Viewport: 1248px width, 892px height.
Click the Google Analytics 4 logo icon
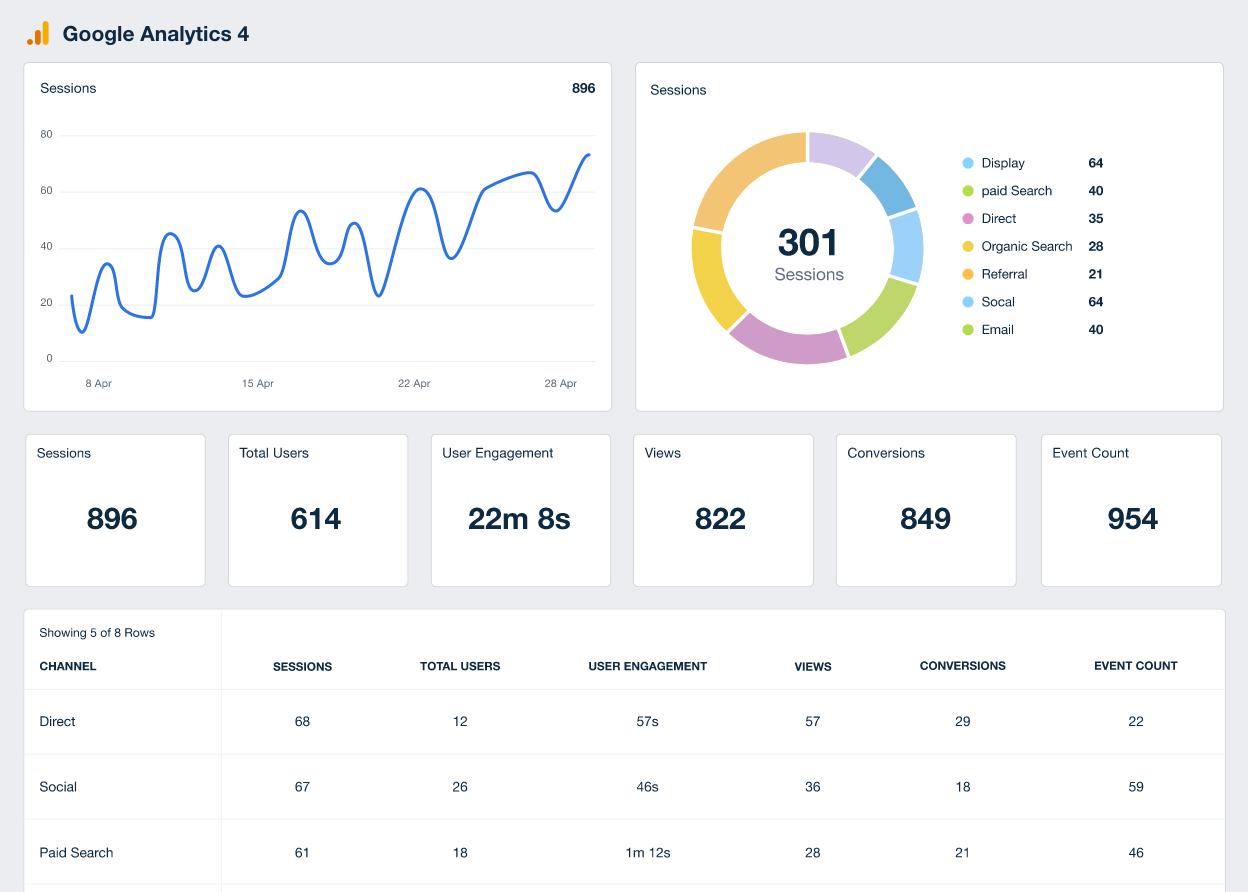37,33
